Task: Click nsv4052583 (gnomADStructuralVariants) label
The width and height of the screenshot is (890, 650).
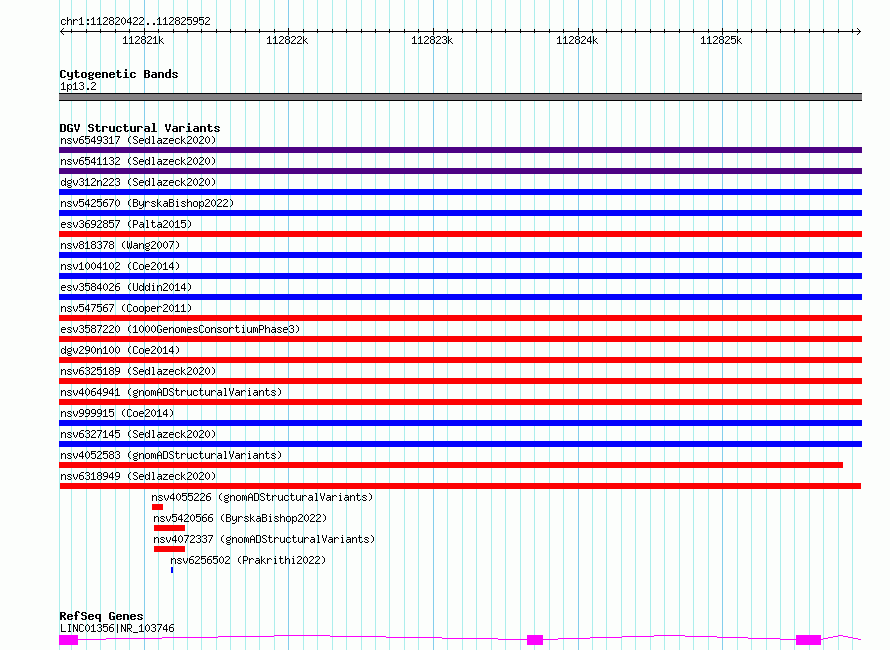Action: pyautogui.click(x=171, y=455)
